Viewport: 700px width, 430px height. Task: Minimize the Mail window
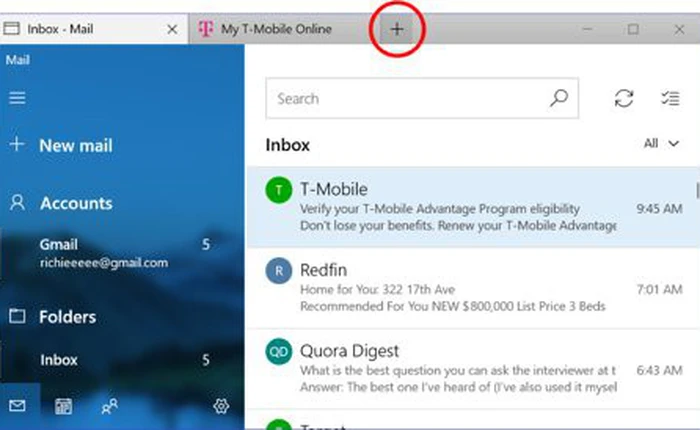588,29
